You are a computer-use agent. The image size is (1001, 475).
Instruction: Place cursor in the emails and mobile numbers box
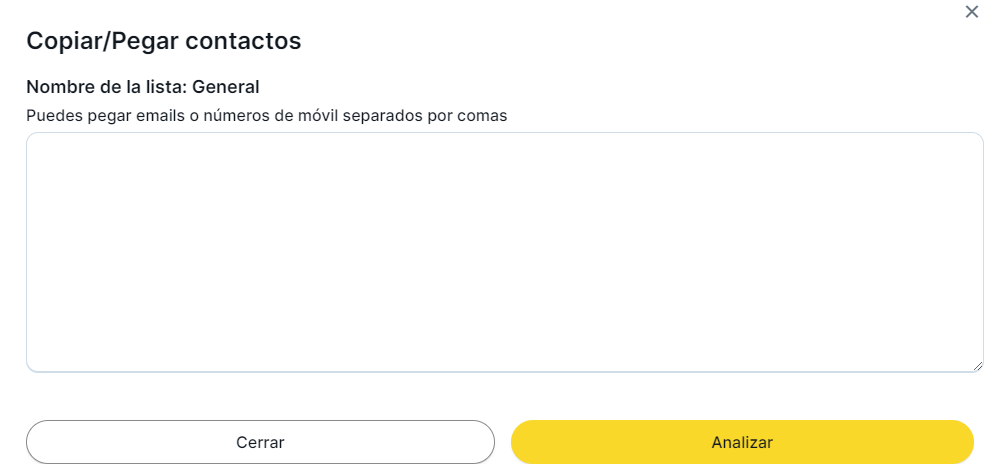pyautogui.click(x=504, y=252)
